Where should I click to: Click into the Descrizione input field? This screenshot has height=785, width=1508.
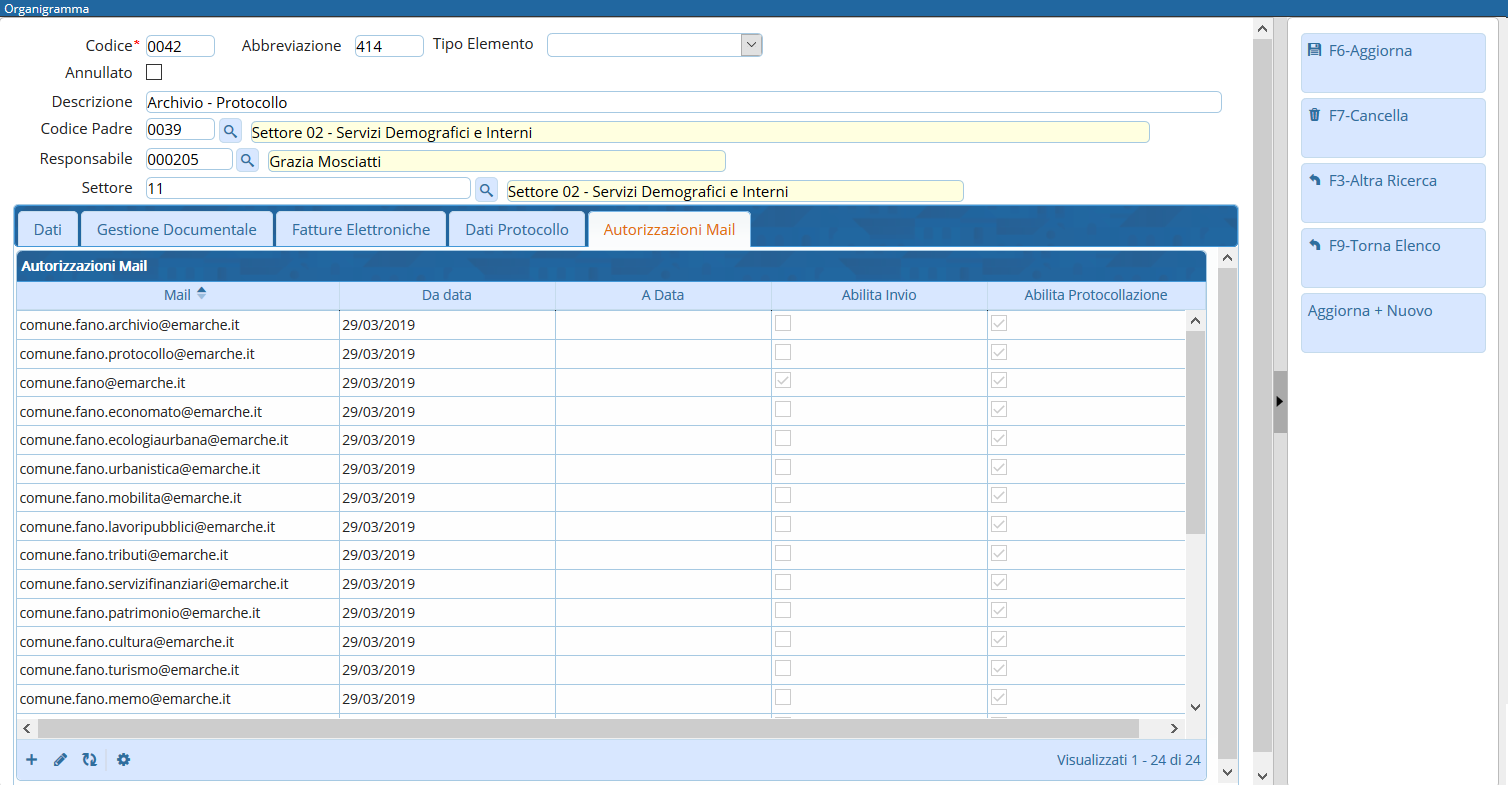click(x=683, y=102)
